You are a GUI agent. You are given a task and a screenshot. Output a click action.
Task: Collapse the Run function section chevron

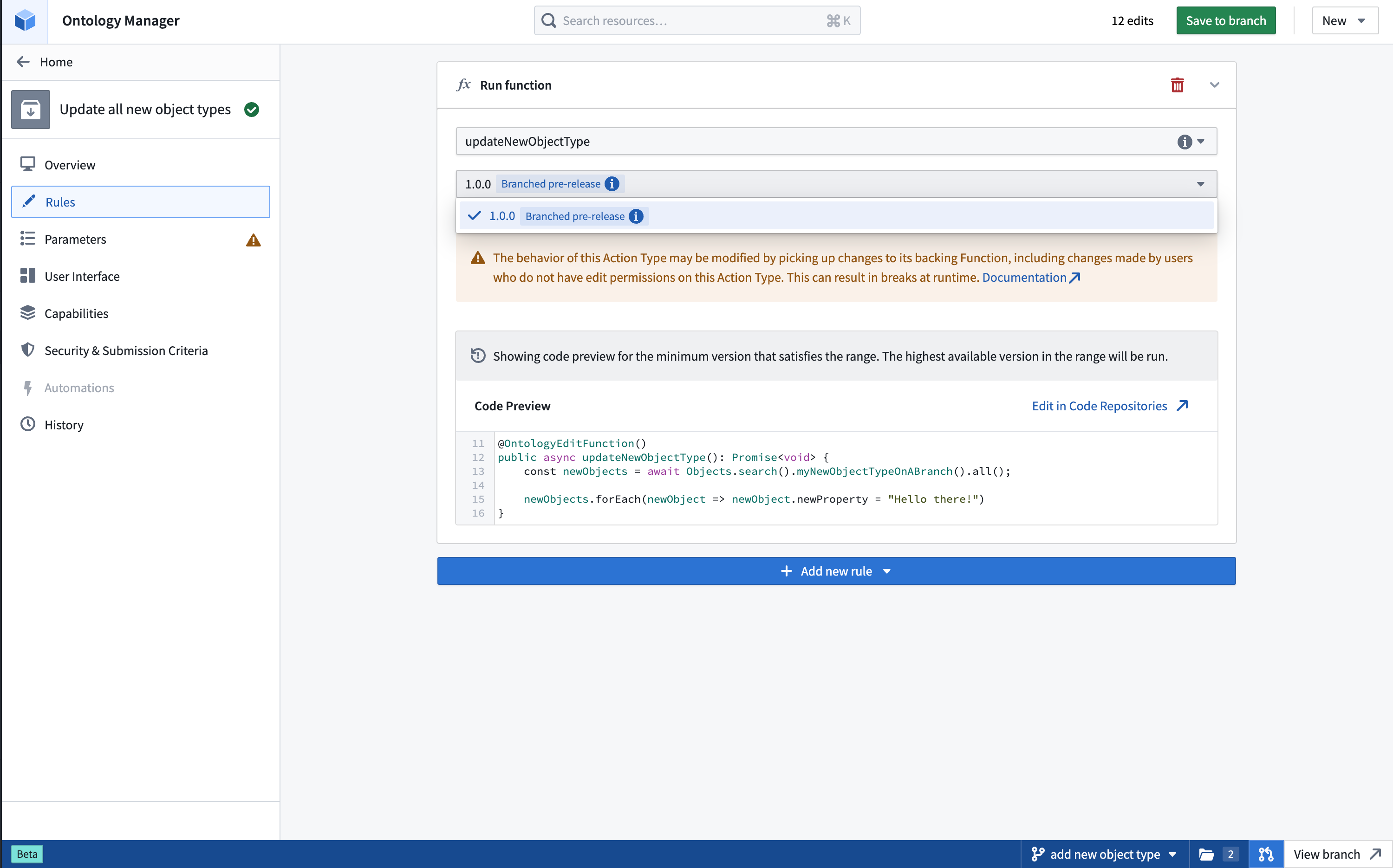pos(1215,85)
